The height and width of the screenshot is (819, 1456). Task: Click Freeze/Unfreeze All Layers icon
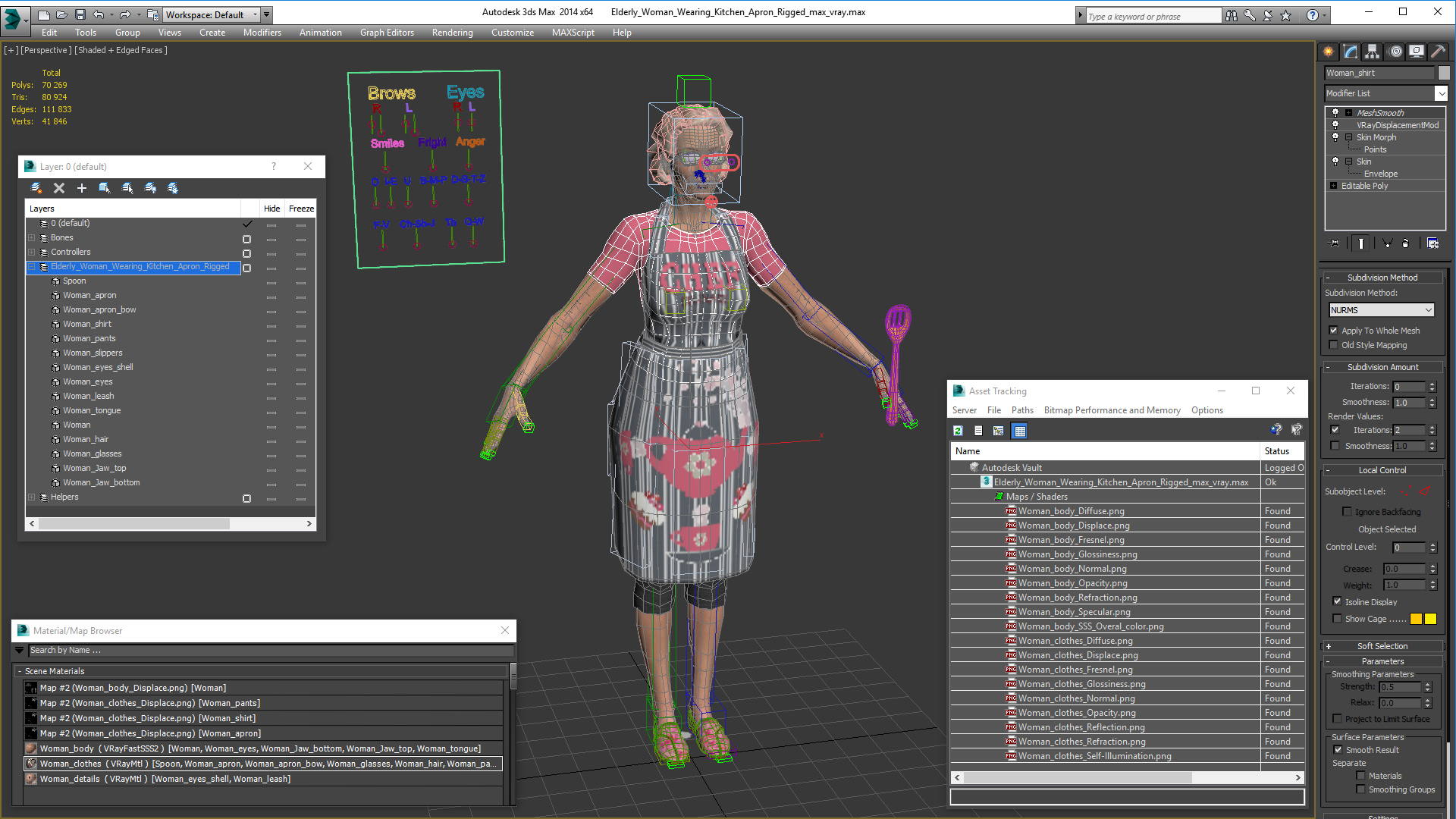pyautogui.click(x=173, y=188)
